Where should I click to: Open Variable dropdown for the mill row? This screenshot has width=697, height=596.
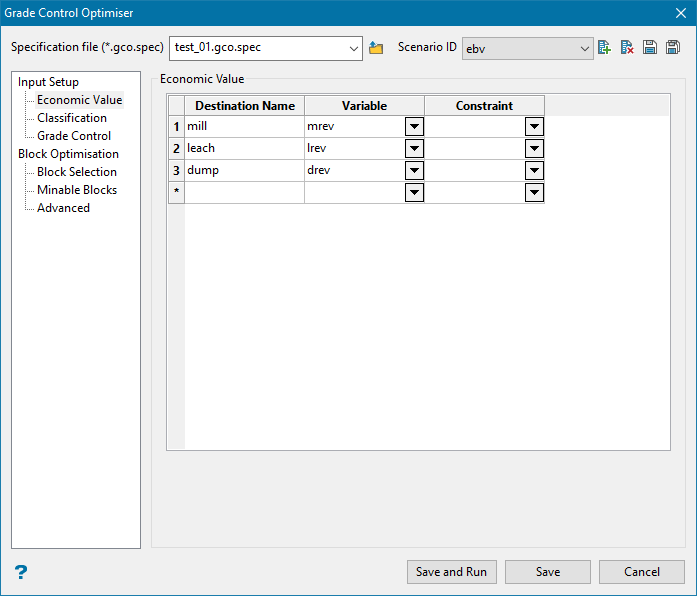[x=414, y=127]
